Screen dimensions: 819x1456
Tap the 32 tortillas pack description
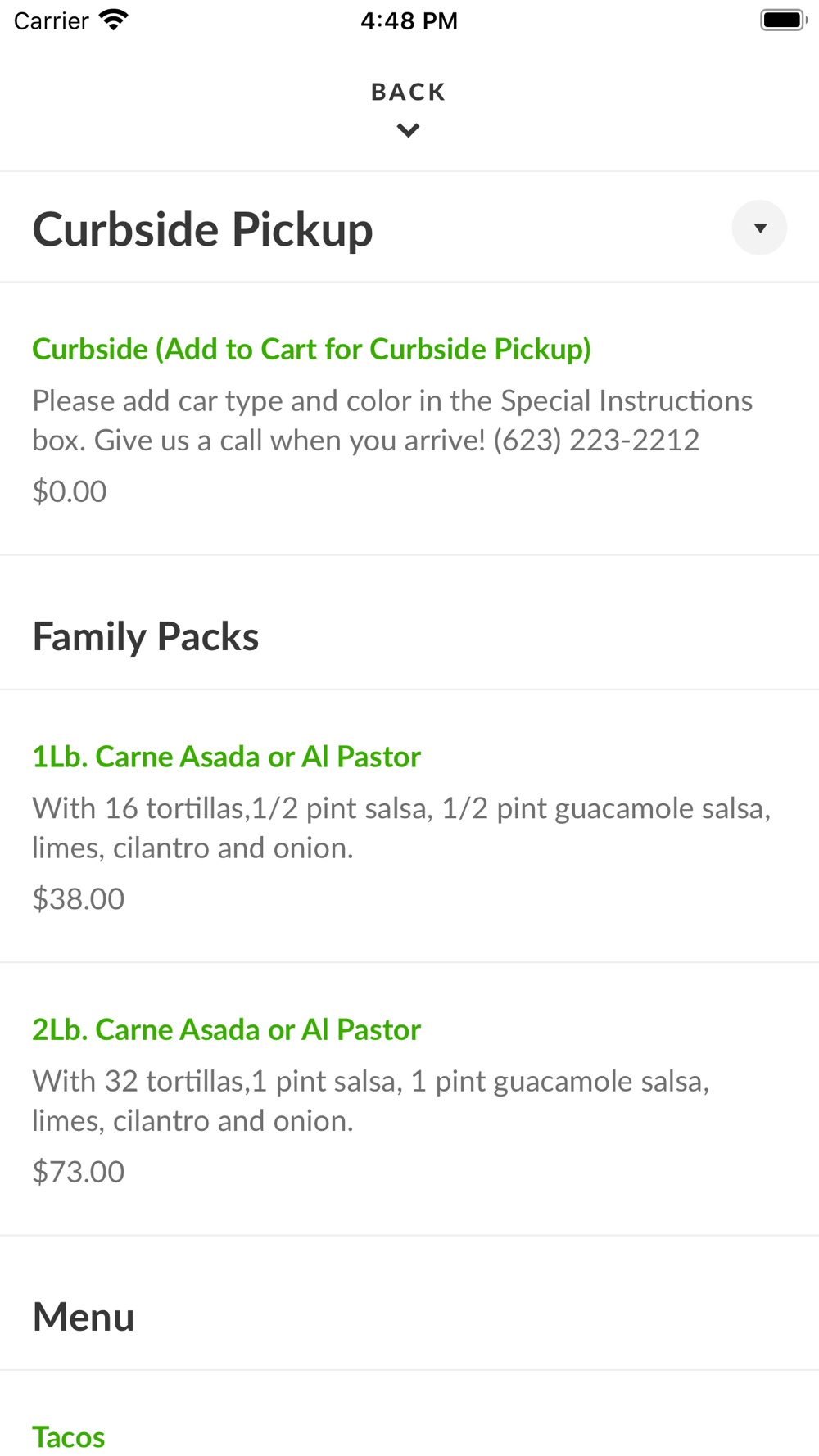[370, 1101]
